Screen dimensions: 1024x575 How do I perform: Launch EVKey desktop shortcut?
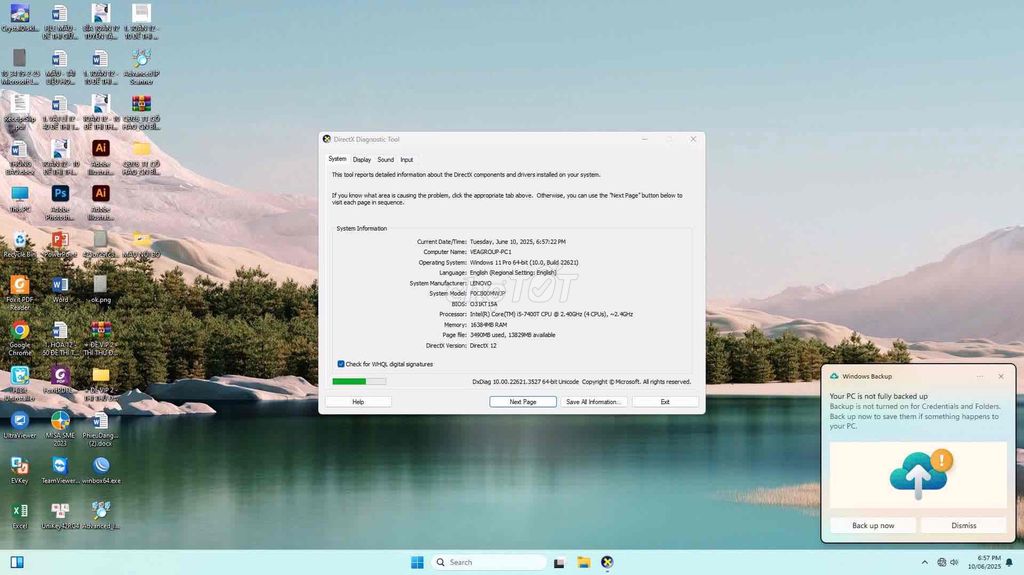[20, 470]
